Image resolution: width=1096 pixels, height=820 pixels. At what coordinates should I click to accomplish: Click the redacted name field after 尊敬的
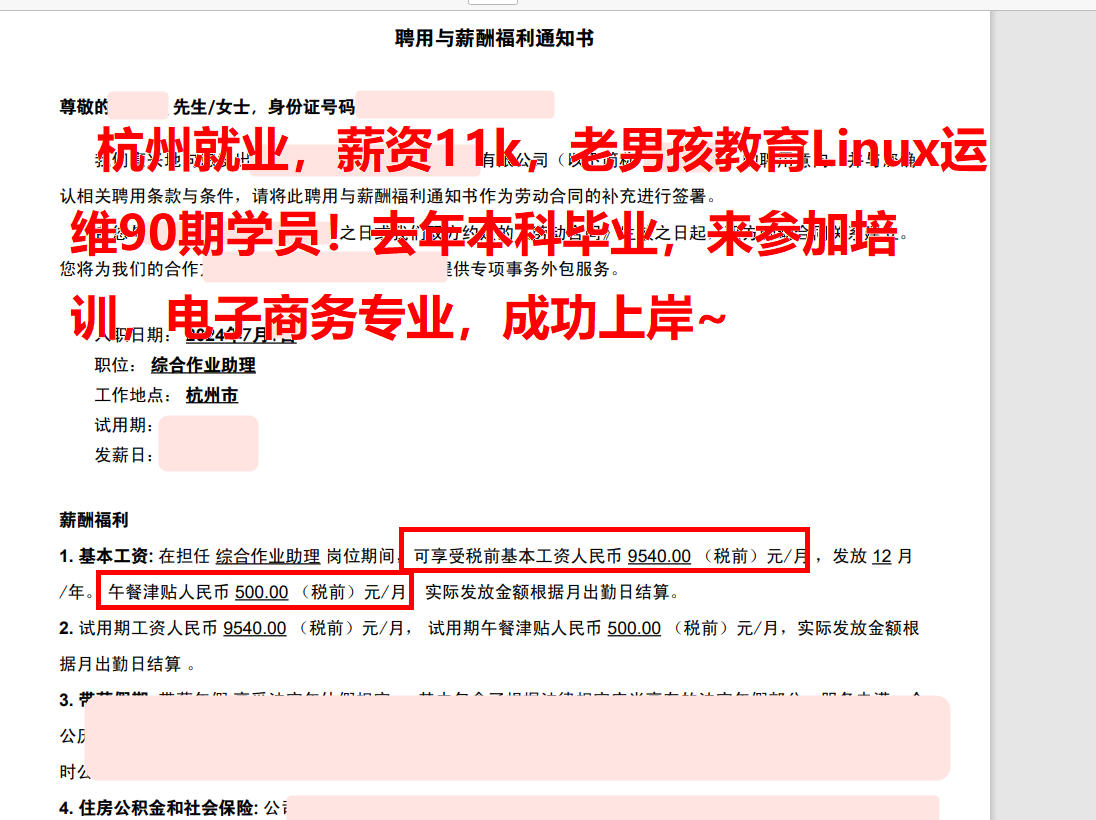coord(138,105)
